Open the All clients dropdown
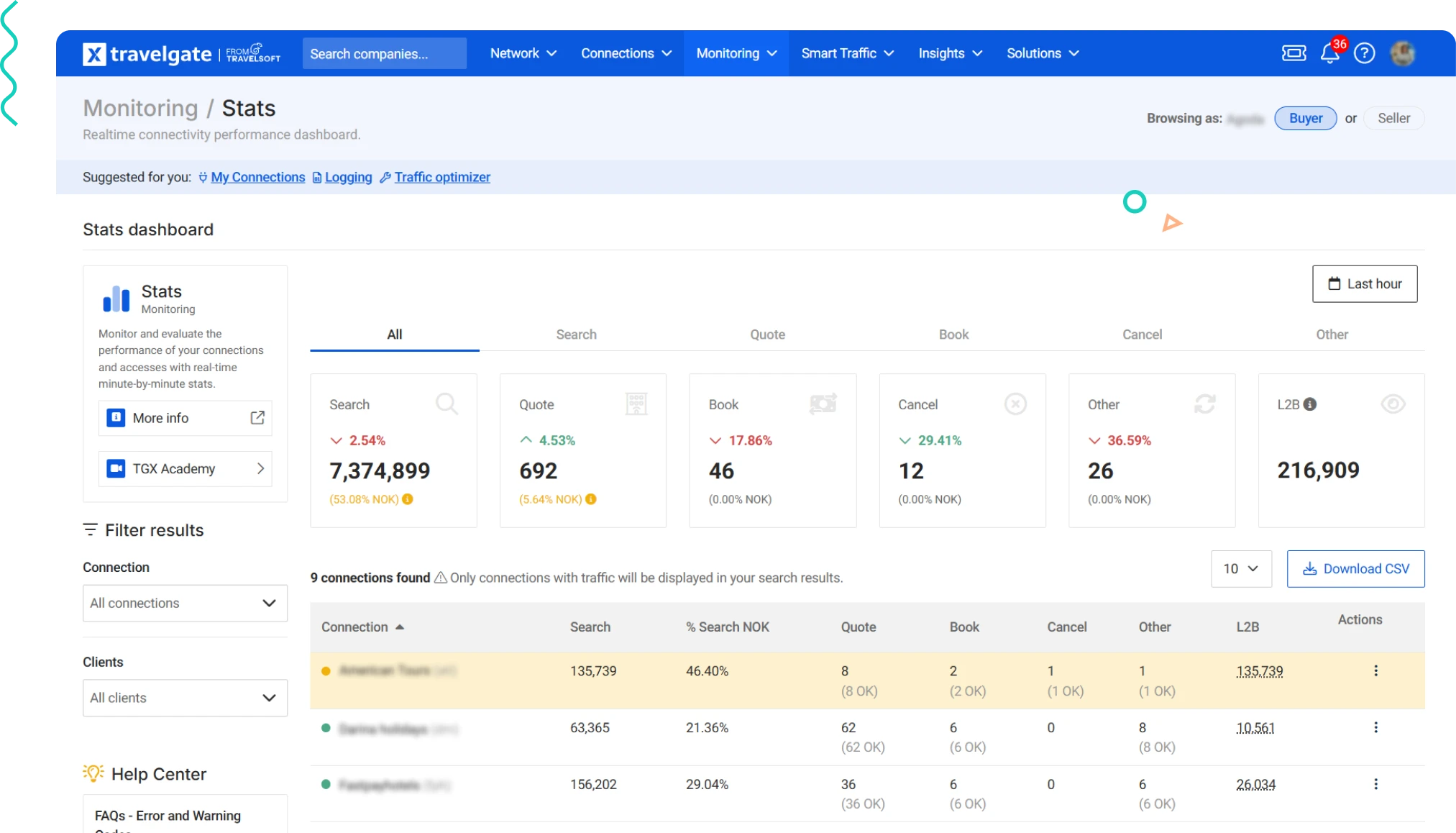This screenshot has width=1456, height=833. coord(185,698)
